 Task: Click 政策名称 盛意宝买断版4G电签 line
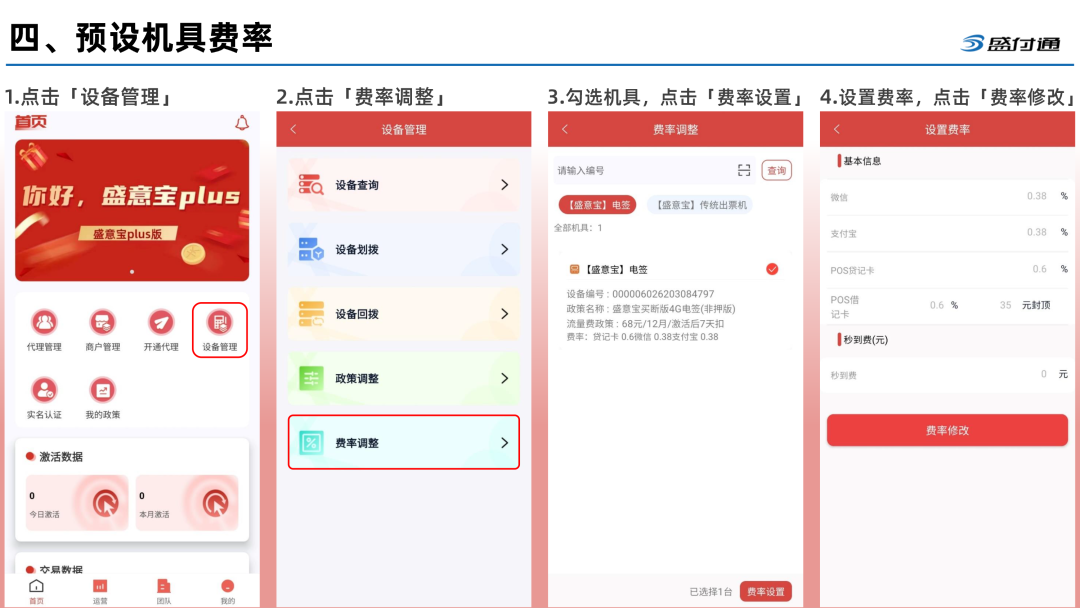click(651, 308)
